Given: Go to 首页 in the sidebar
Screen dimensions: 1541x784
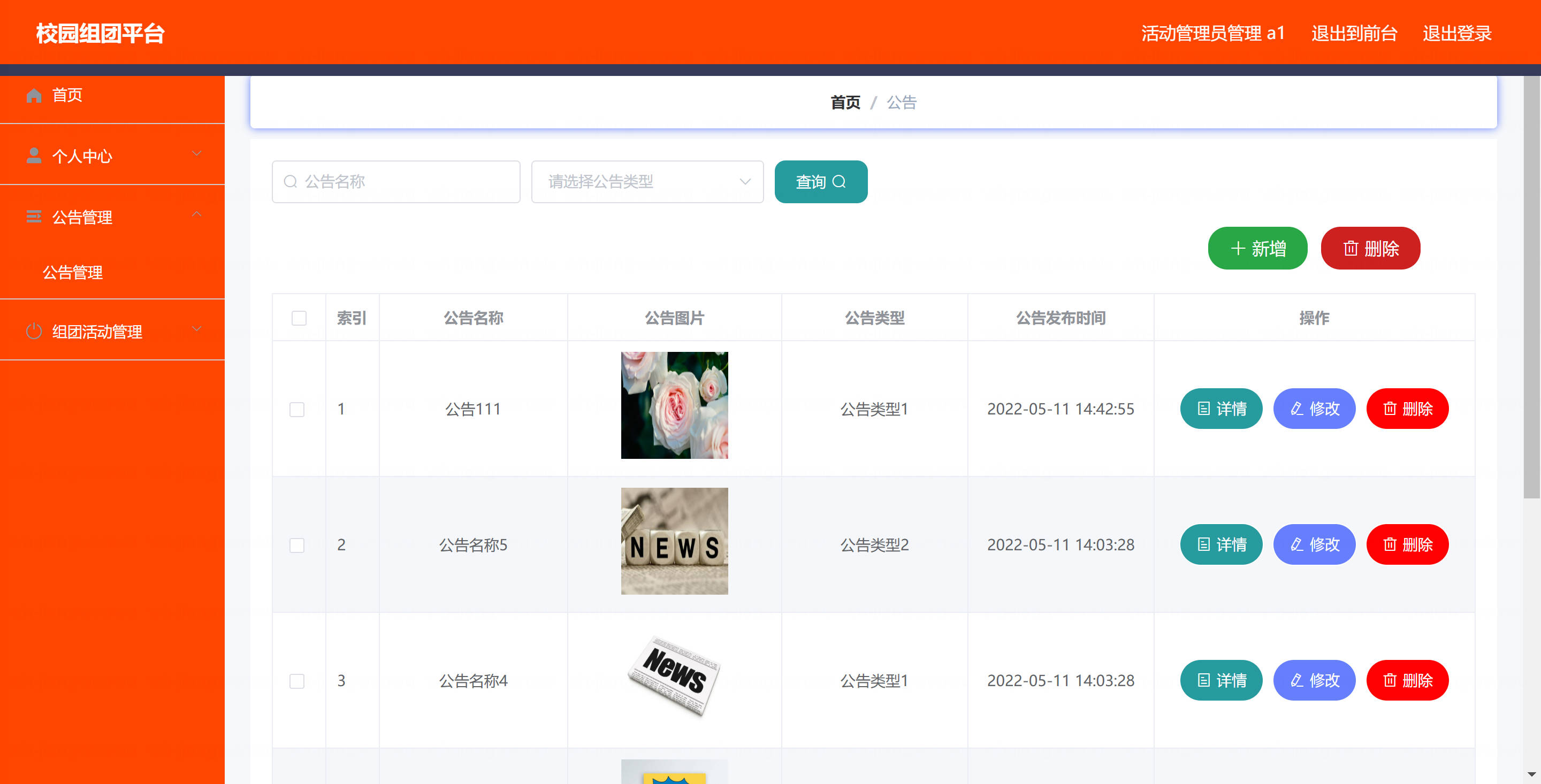Looking at the screenshot, I should [112, 95].
